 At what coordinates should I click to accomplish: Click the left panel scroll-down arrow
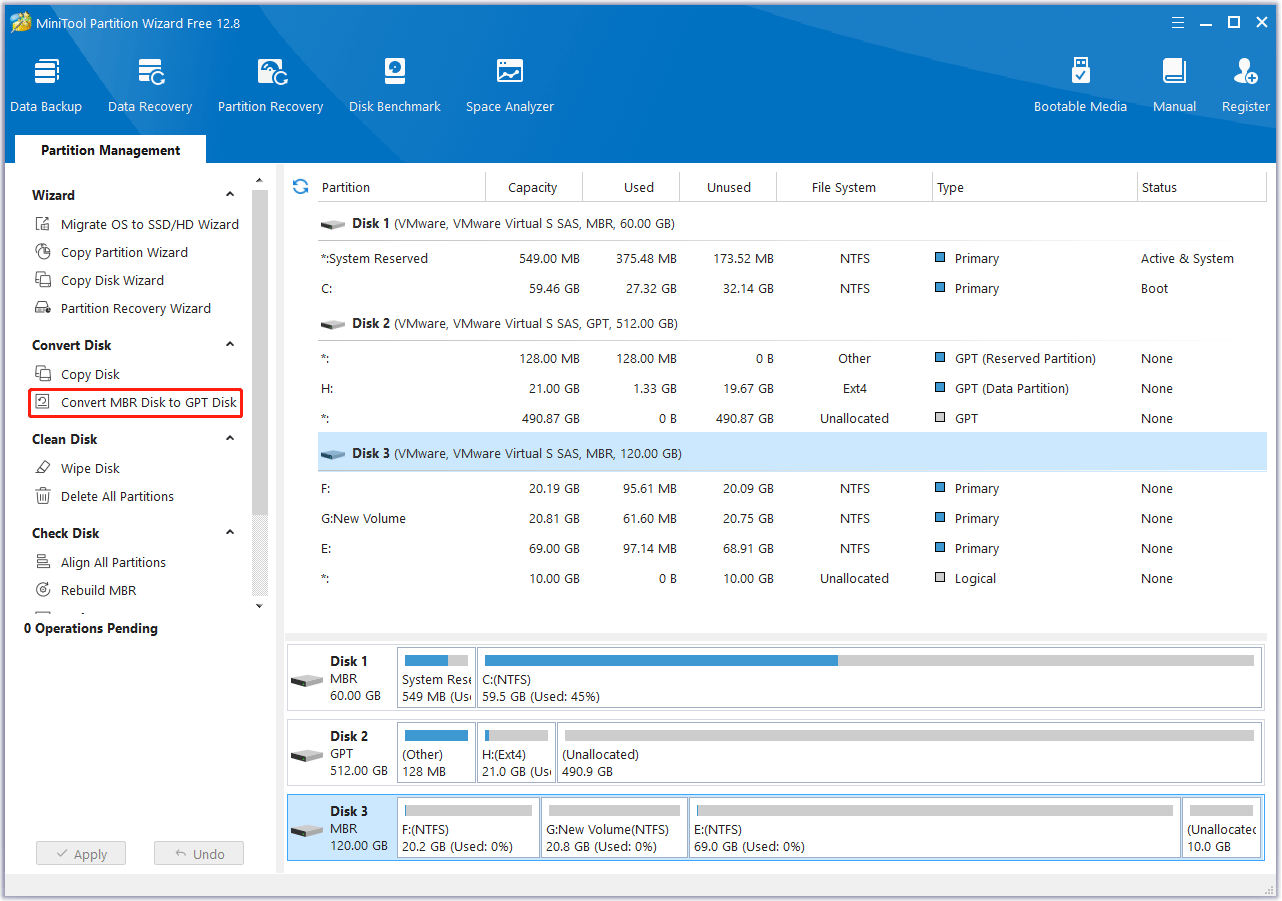pyautogui.click(x=260, y=606)
